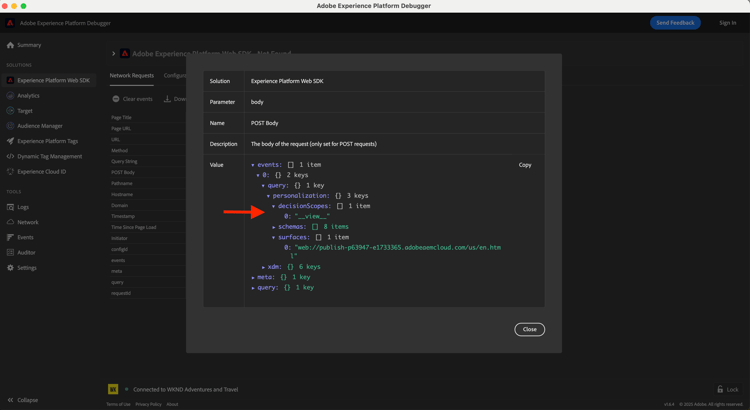The height and width of the screenshot is (410, 750).
Task: Collapse the decisionScopes node
Action: pyautogui.click(x=274, y=206)
